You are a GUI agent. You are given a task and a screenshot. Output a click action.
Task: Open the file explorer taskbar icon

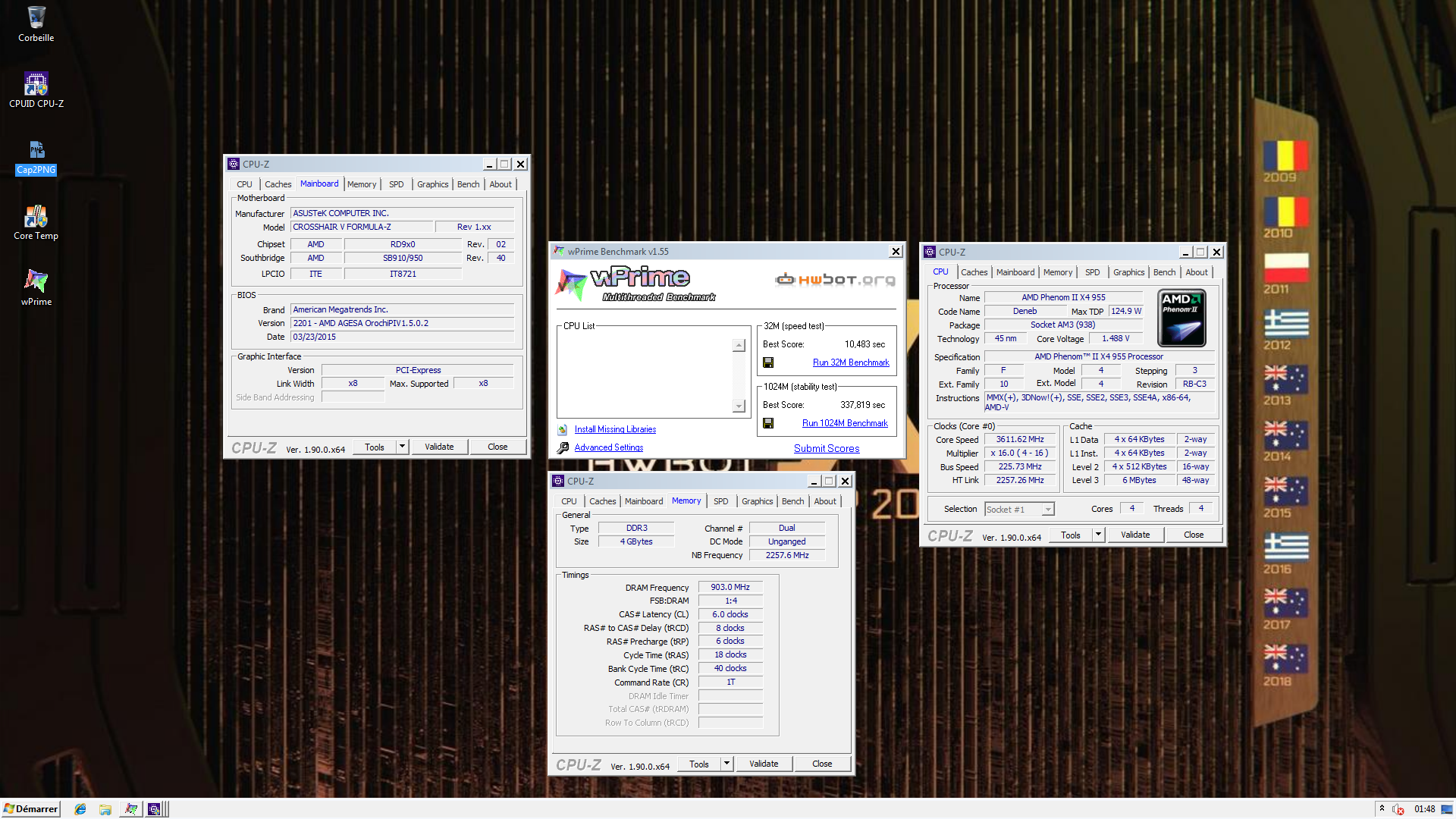[105, 809]
